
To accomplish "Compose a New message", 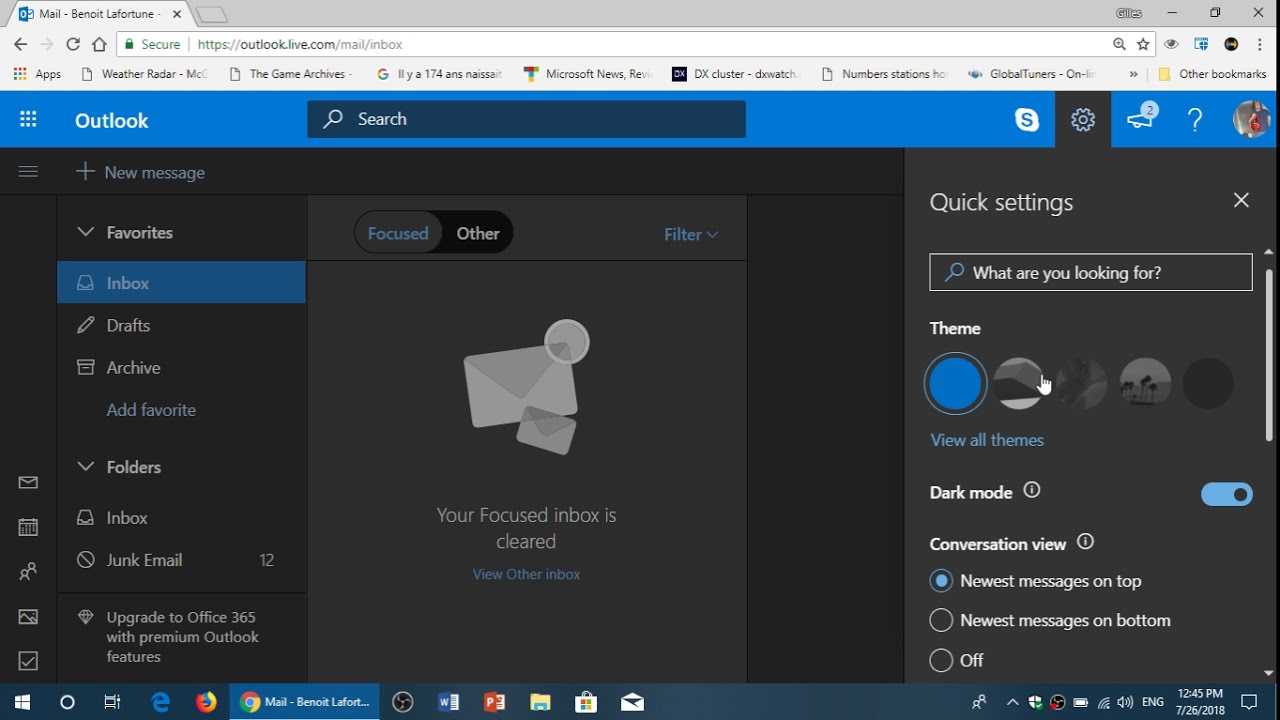I will tap(141, 172).
